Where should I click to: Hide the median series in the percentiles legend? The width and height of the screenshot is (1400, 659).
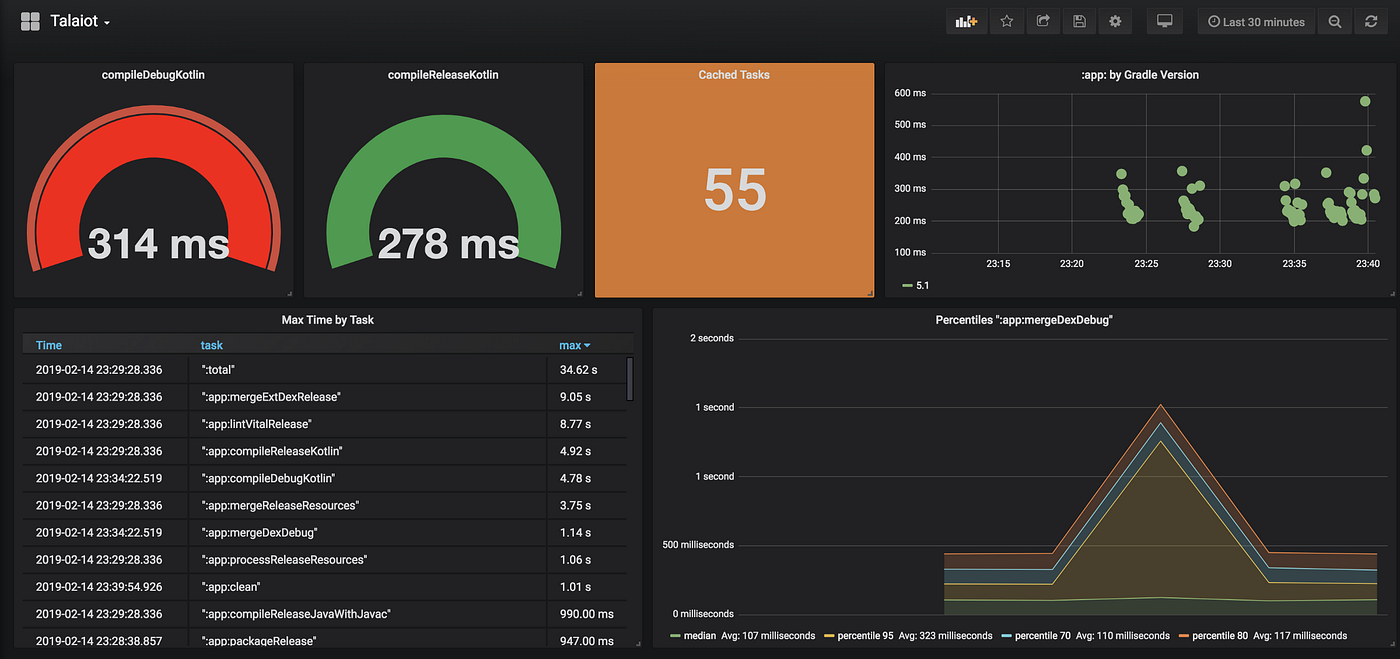coord(700,635)
